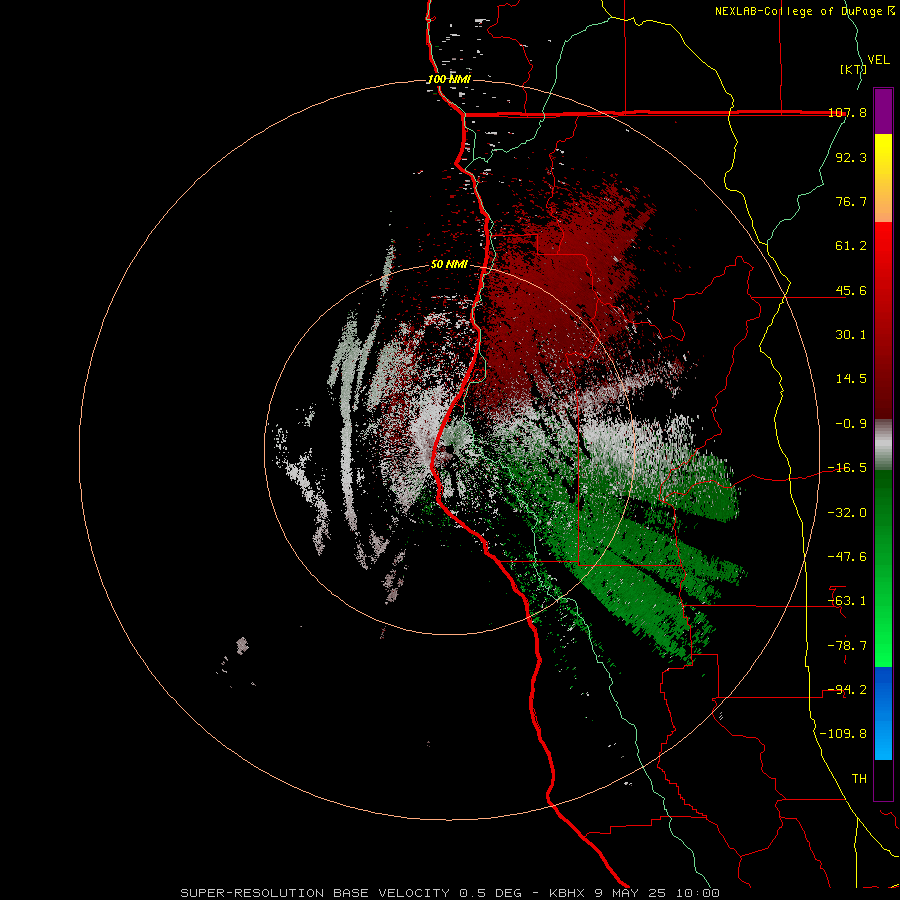Click the -16.5 scale value
Image resolution: width=900 pixels, height=900 pixels.
[x=848, y=468]
